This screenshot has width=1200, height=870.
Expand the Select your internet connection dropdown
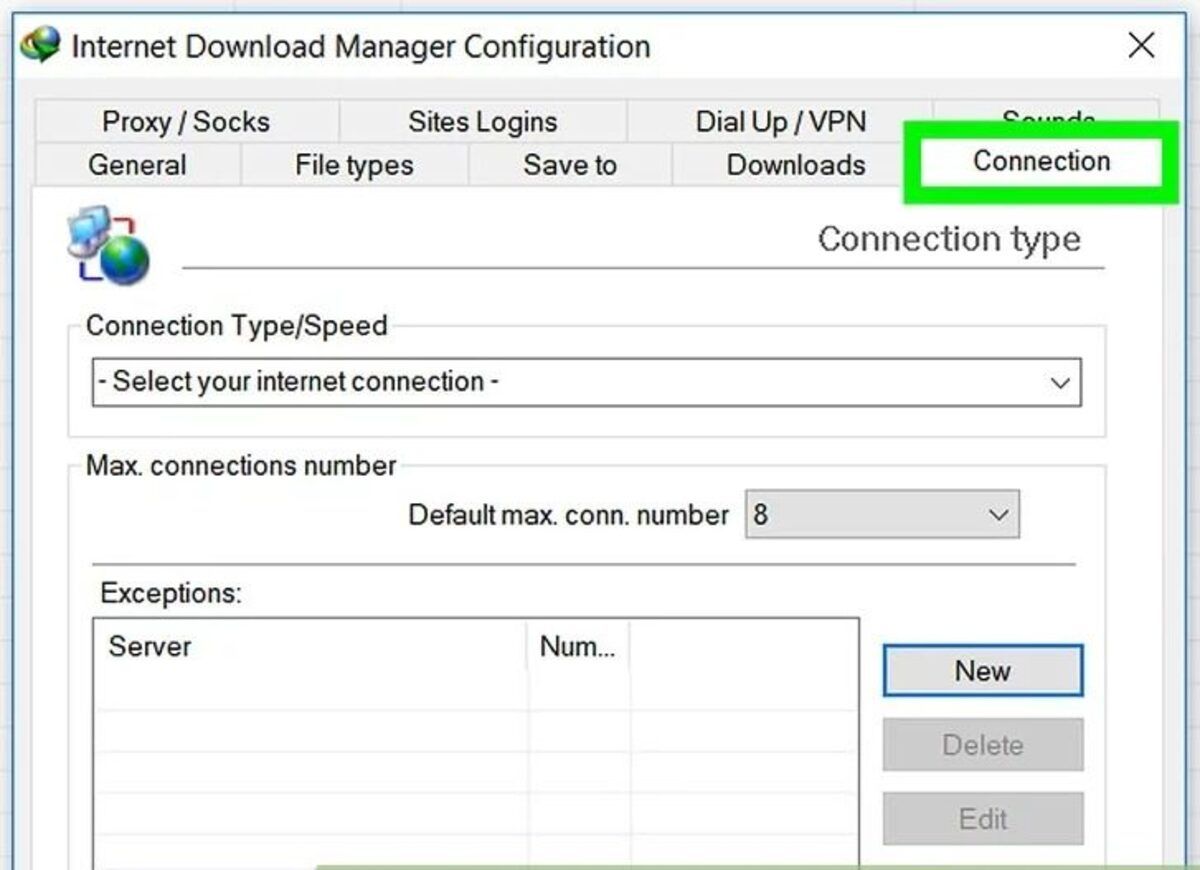(x=586, y=382)
